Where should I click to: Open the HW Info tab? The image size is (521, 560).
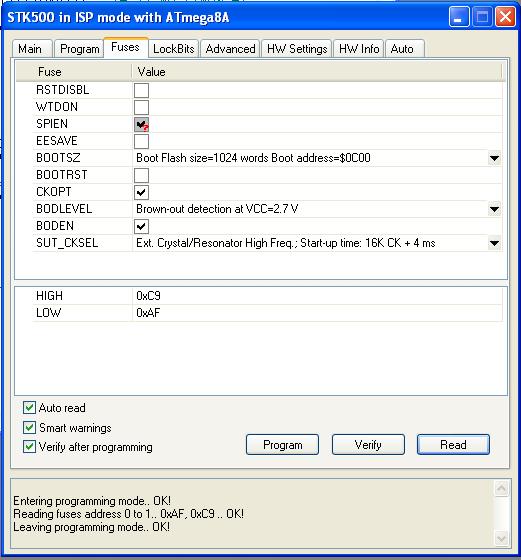[x=359, y=49]
